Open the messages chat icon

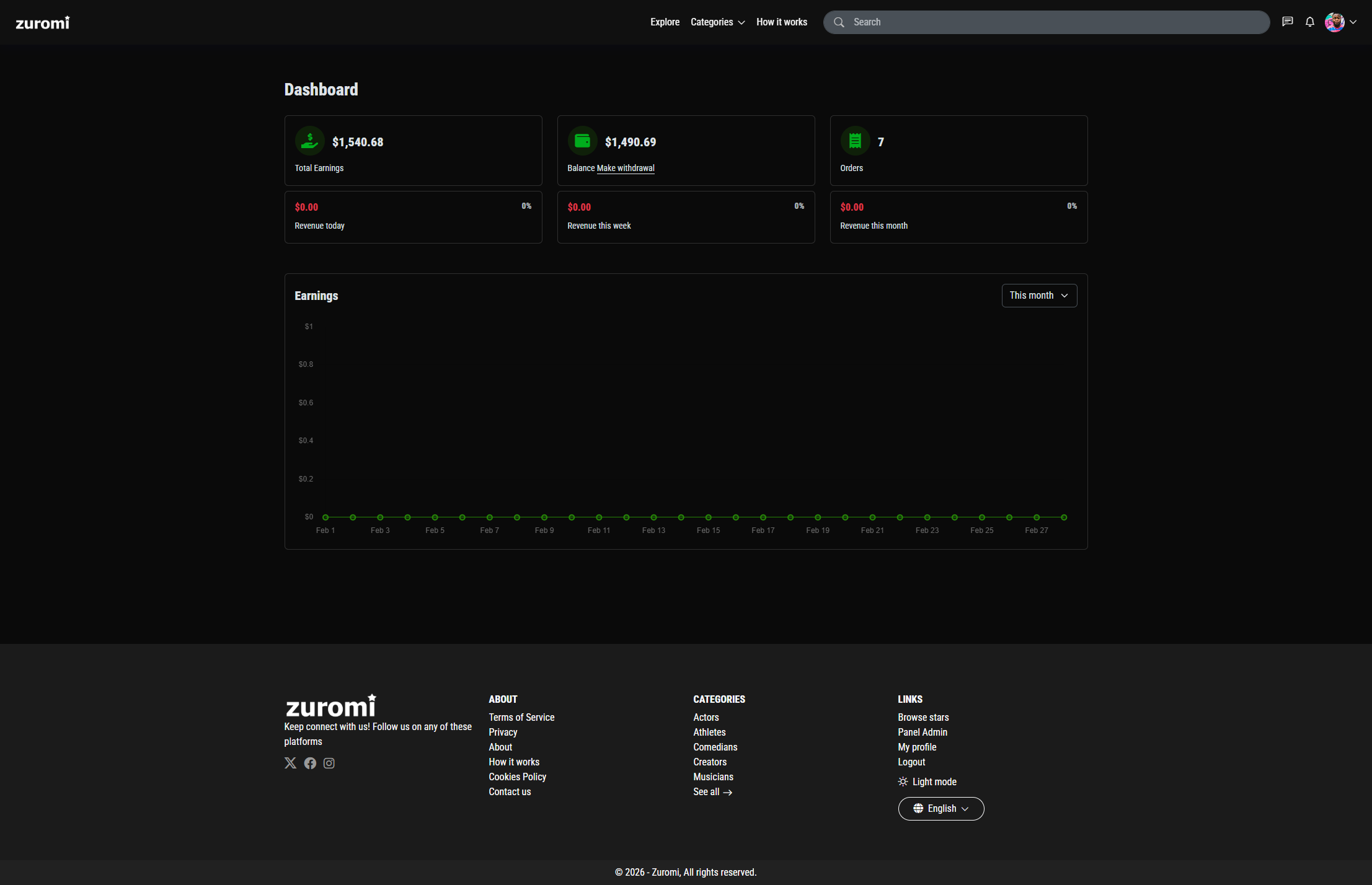pos(1288,22)
